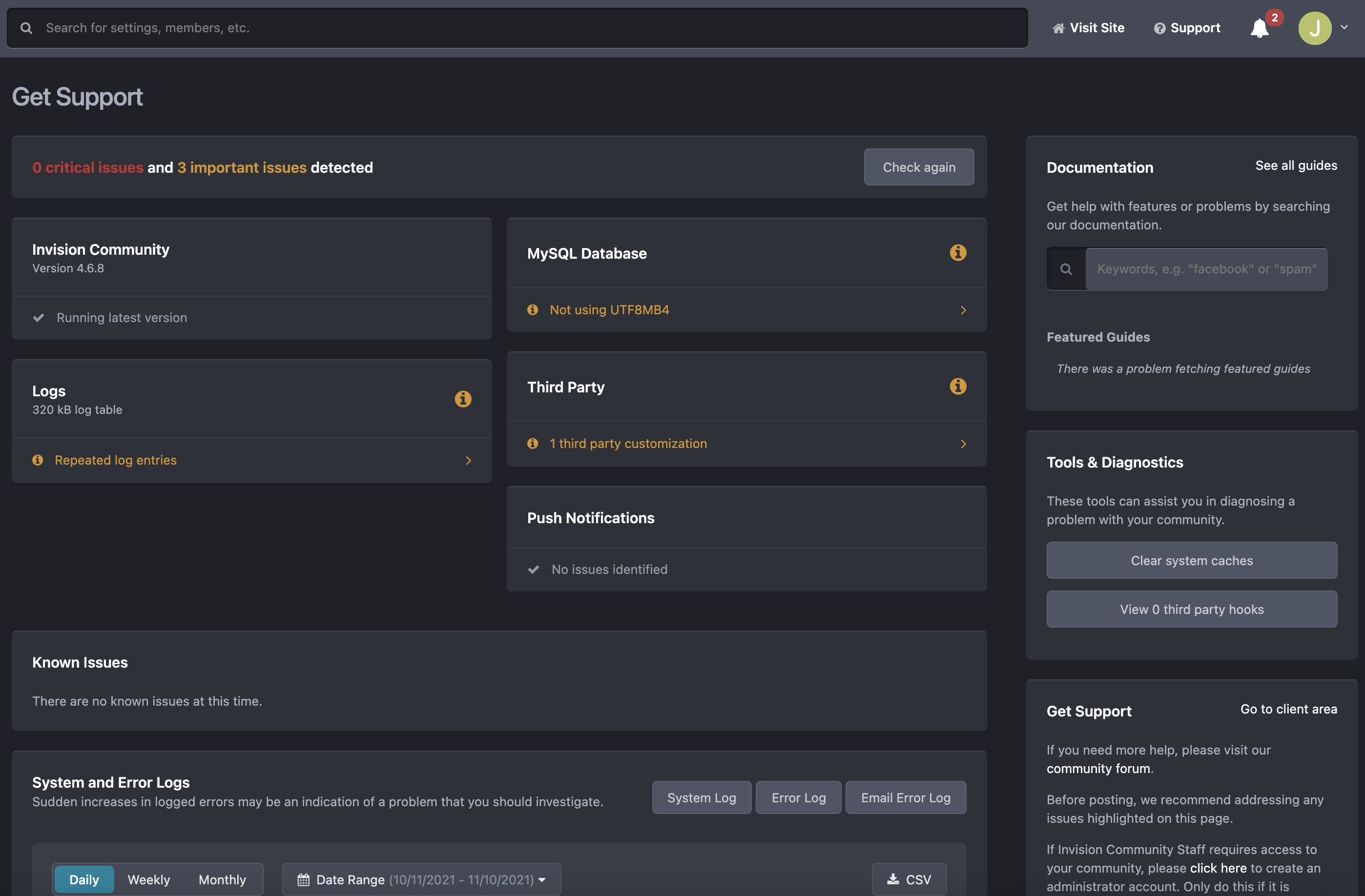
Task: Click the info icon next to Third Party
Action: tap(958, 386)
